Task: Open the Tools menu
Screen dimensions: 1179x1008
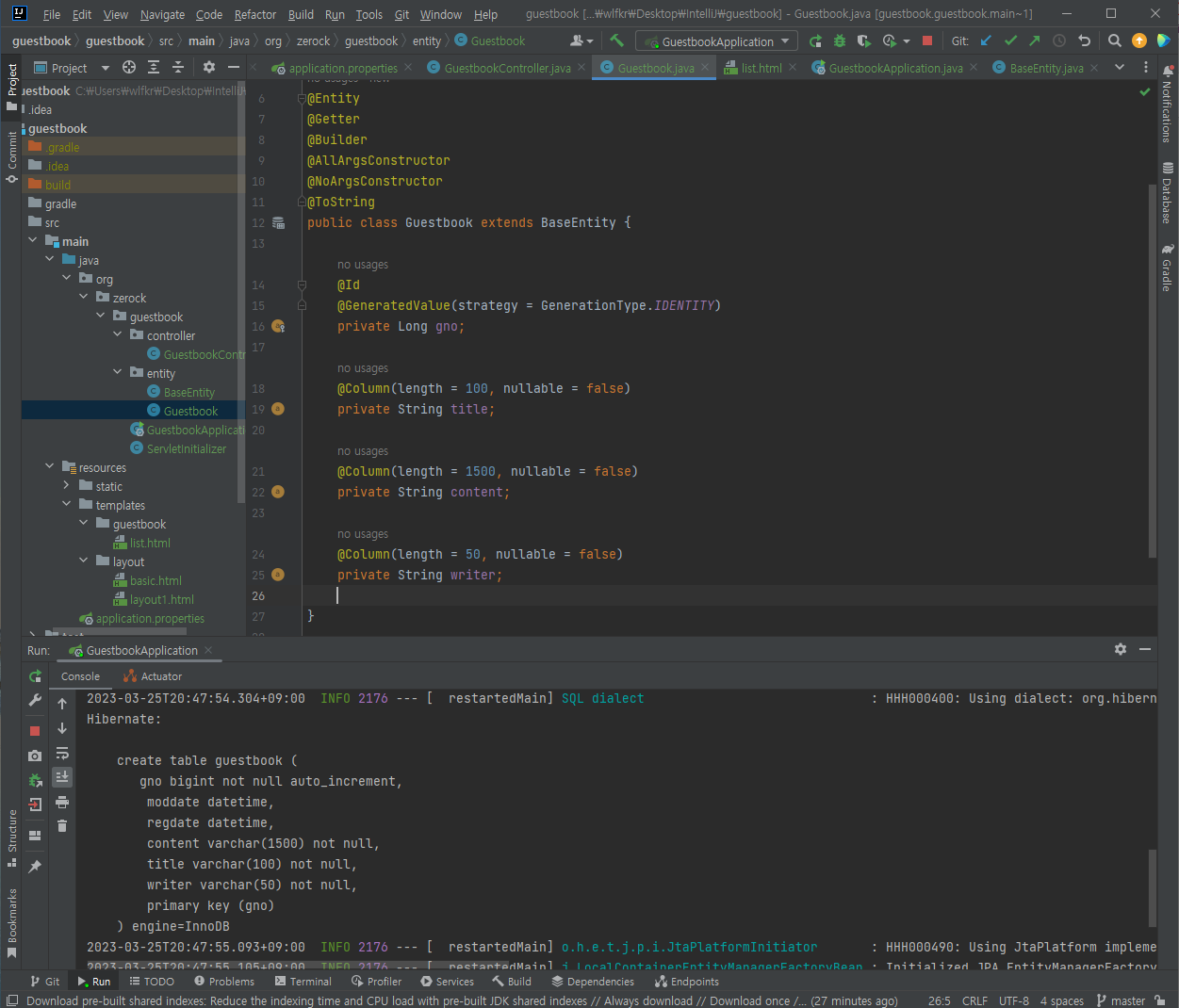Action: 369,14
